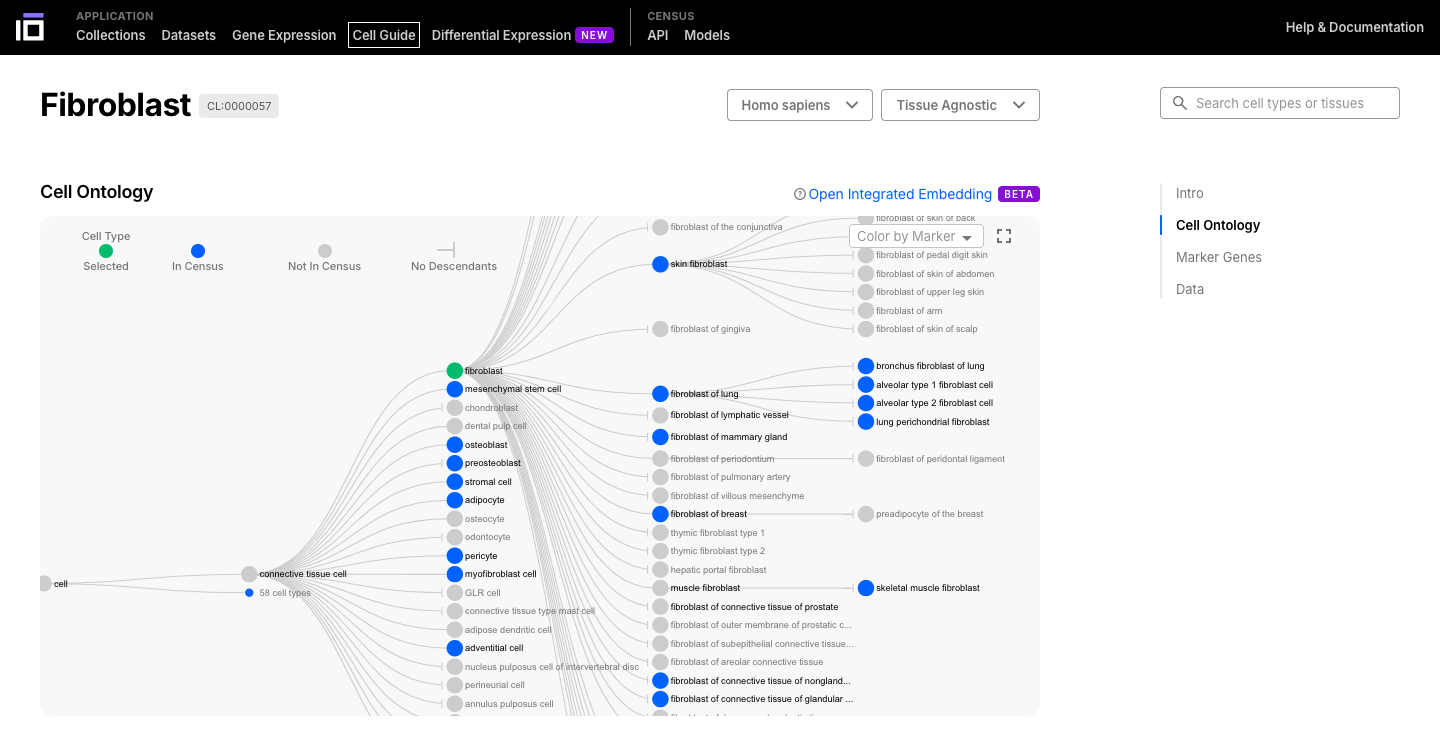Click the fullscreen expand icon on graph
This screenshot has width=1440, height=752.
click(1004, 236)
